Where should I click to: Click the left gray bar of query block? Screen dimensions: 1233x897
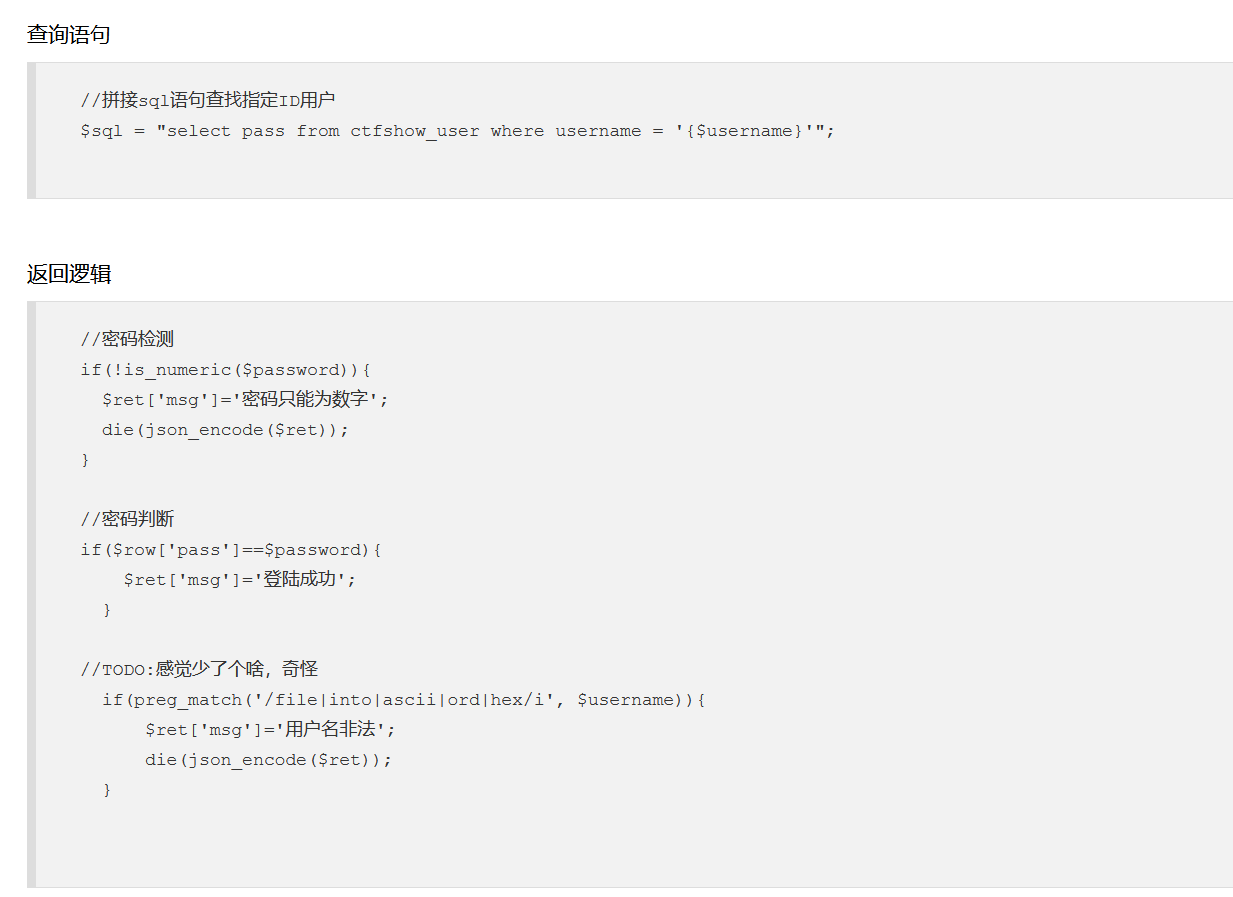pos(31,130)
